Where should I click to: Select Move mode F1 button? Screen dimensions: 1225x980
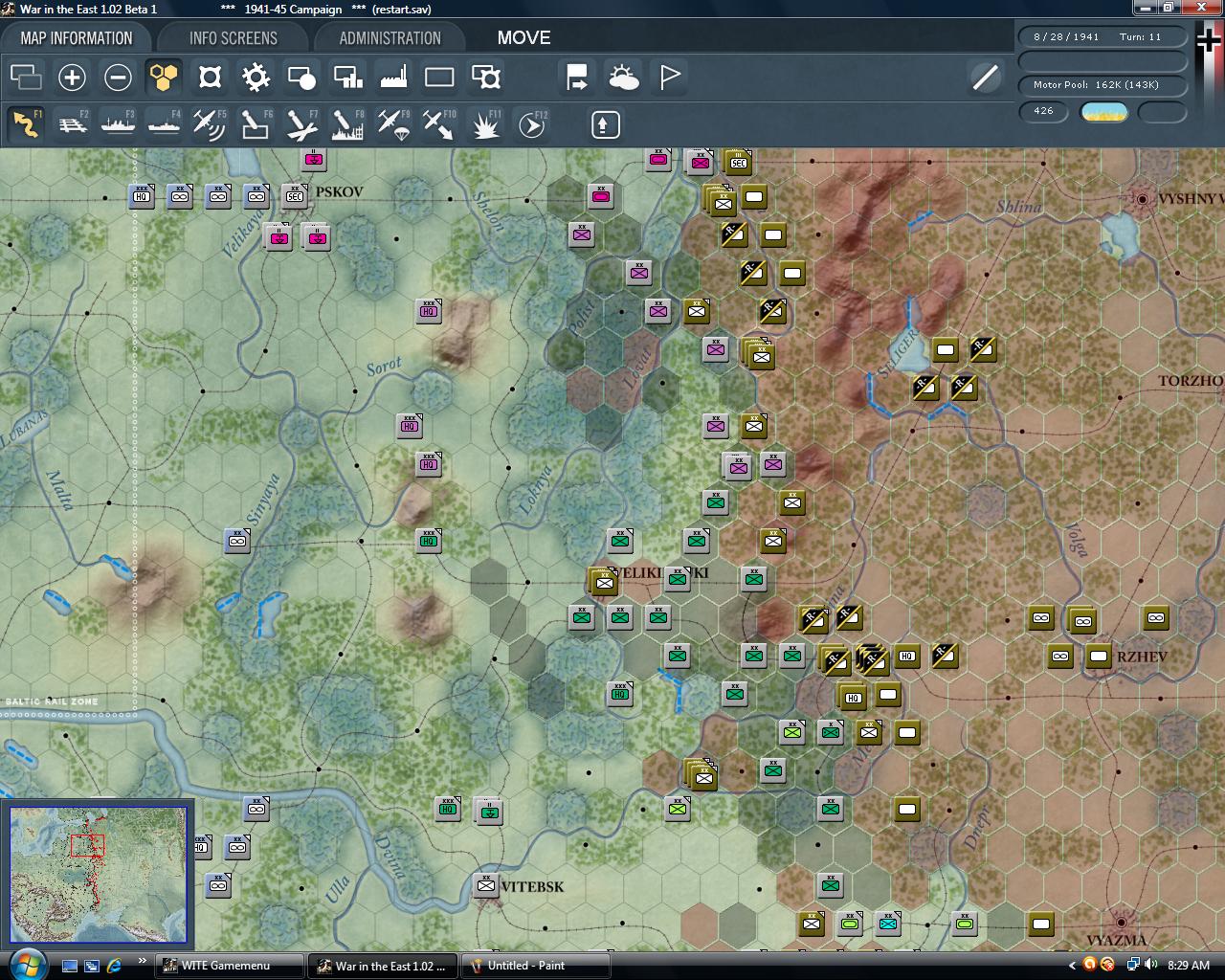26,124
